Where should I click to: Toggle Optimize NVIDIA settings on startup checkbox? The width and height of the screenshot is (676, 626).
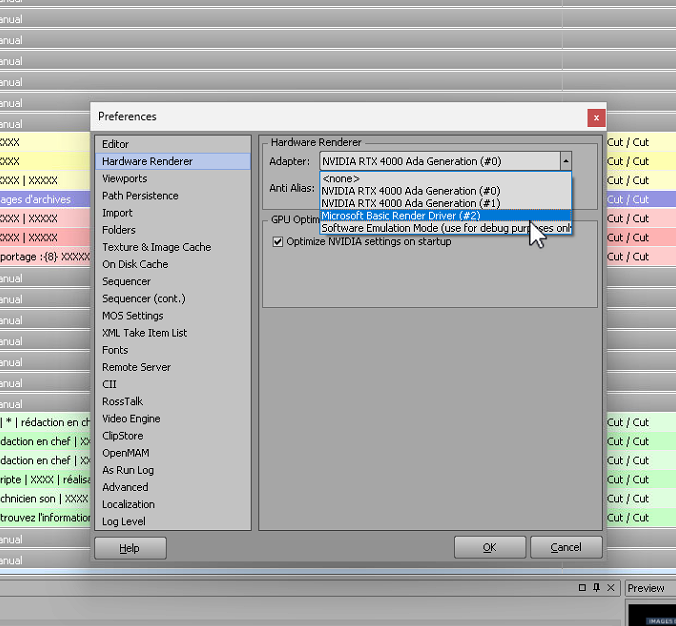tap(278, 241)
